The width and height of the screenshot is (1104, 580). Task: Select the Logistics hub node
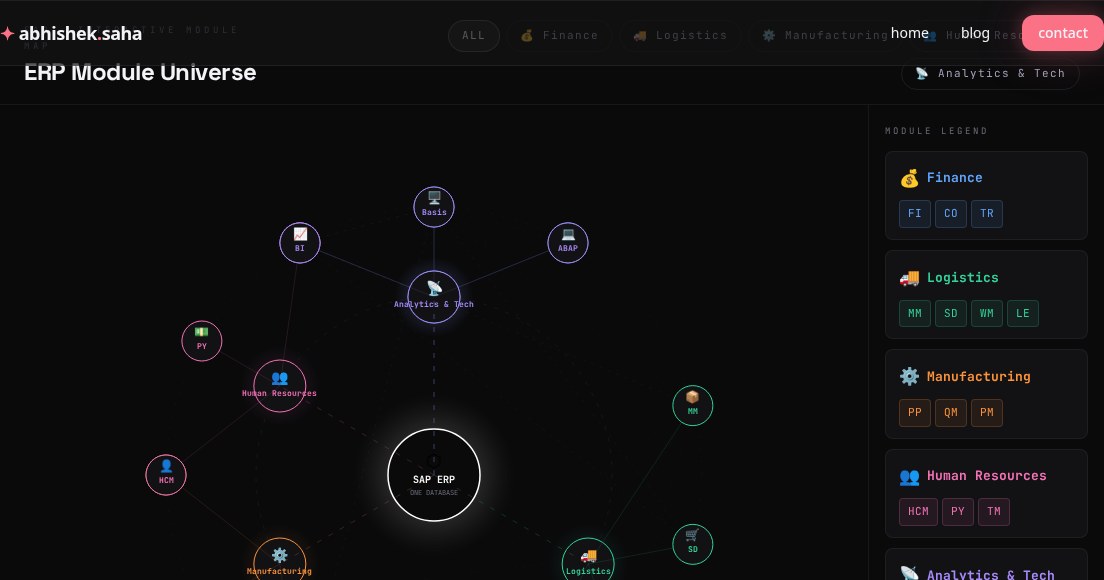click(588, 562)
